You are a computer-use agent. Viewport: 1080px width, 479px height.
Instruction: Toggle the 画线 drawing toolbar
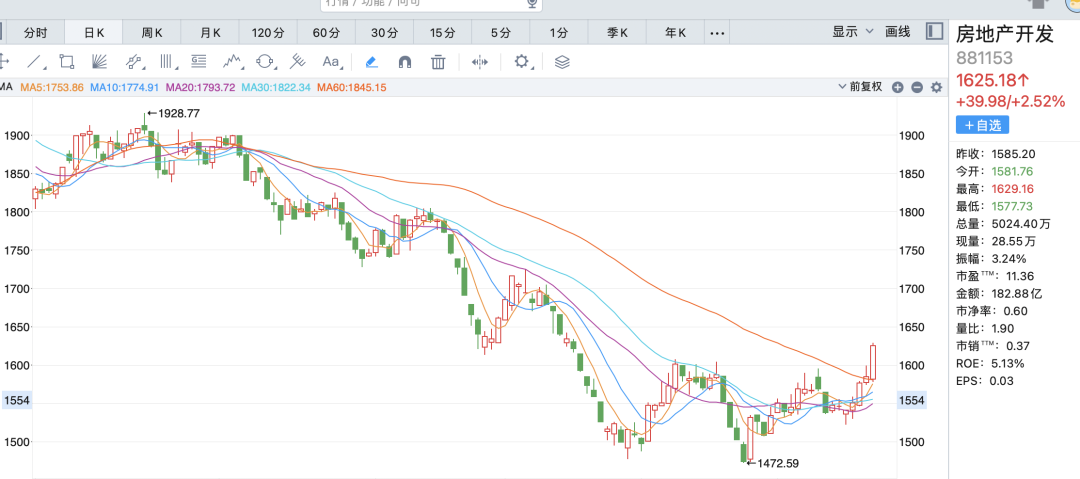click(x=898, y=32)
